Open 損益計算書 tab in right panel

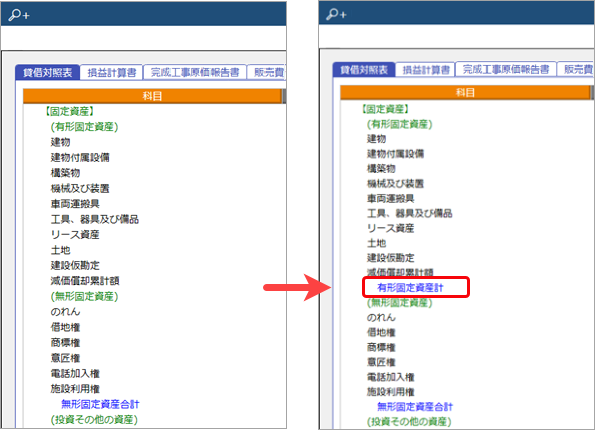point(425,70)
